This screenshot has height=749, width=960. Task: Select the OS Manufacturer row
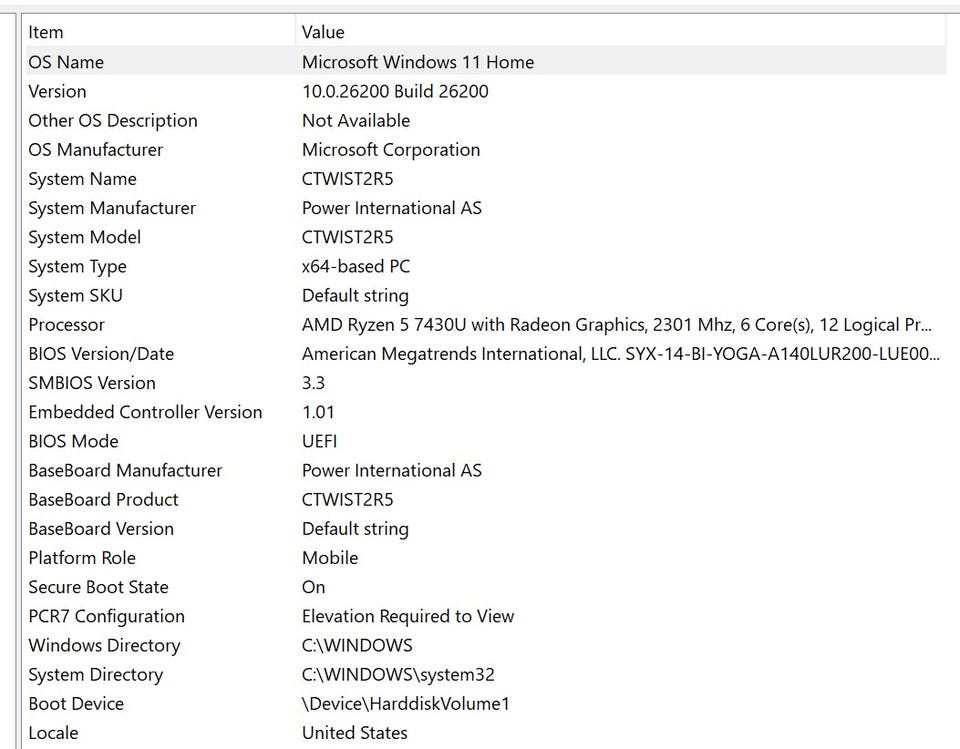coord(95,150)
